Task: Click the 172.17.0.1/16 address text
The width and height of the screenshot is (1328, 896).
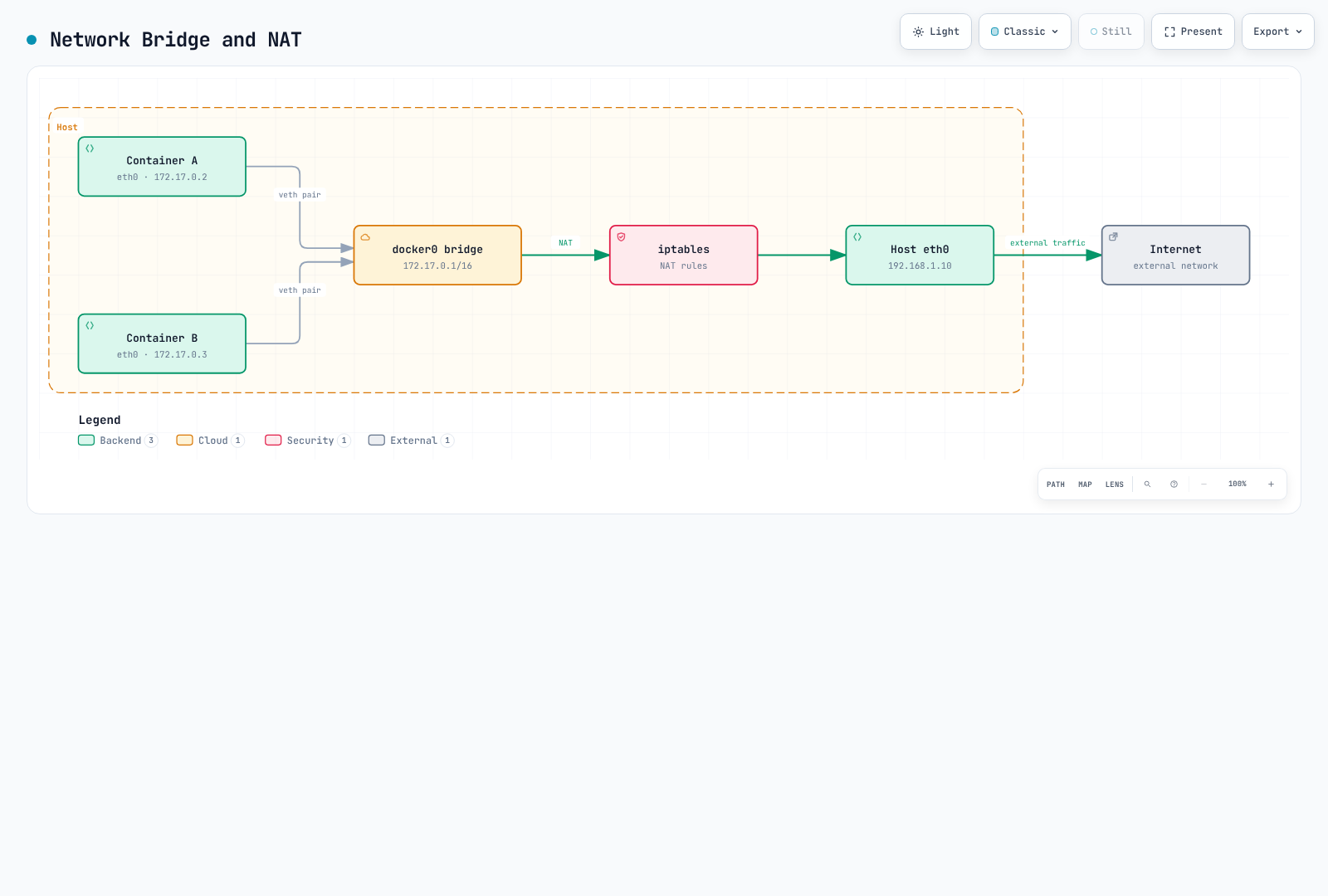Action: coord(437,266)
